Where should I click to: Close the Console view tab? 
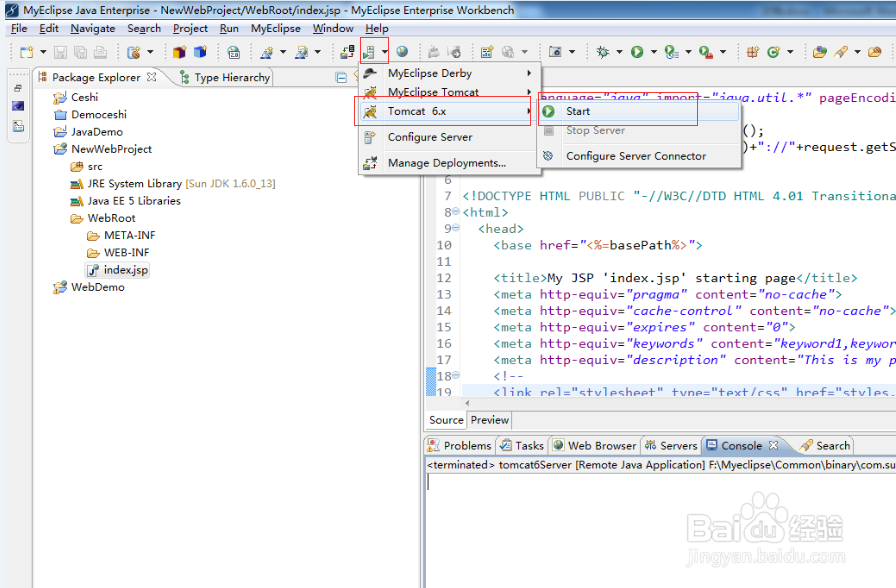coord(773,445)
